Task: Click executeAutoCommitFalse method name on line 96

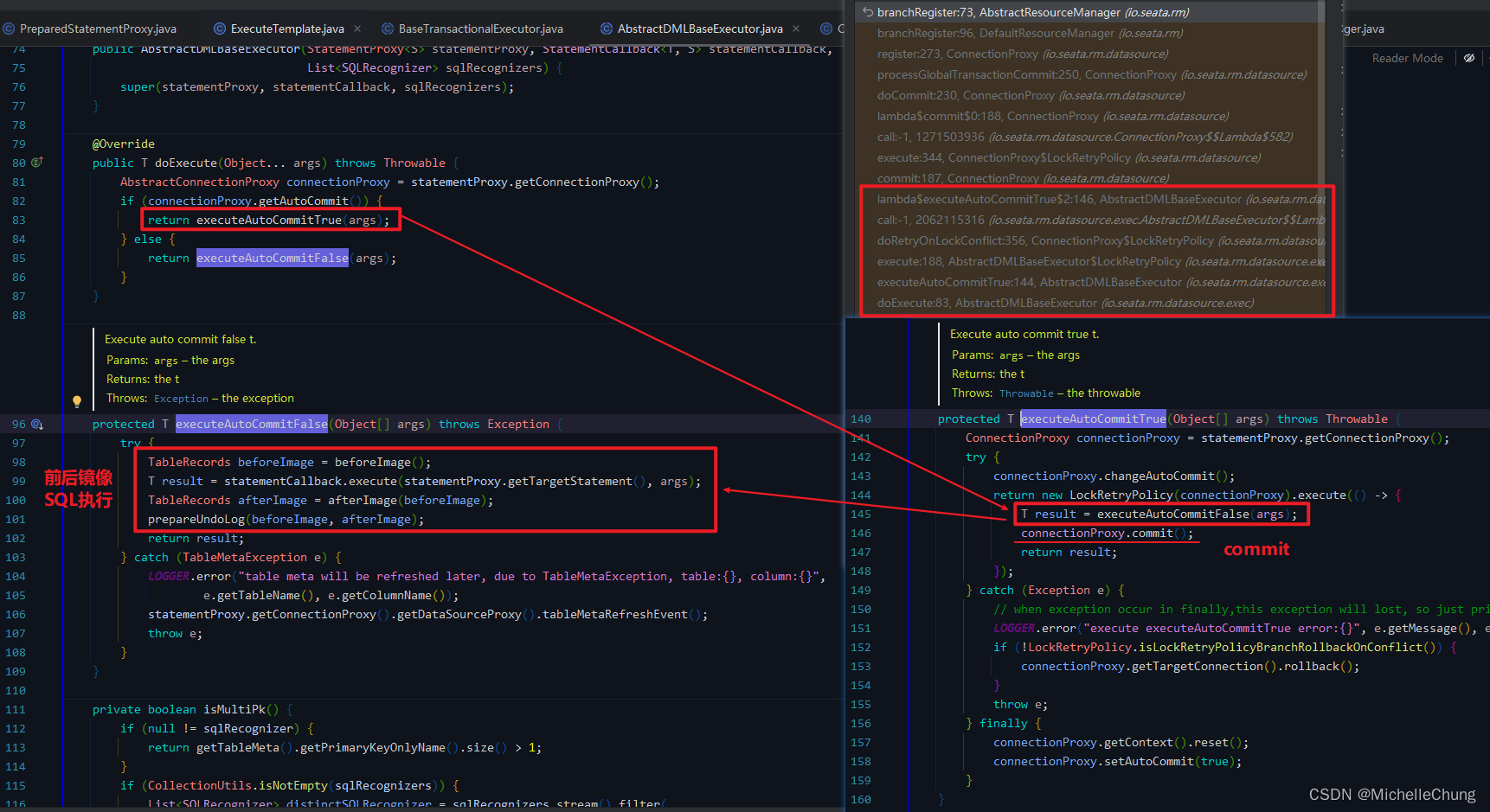Action: [x=252, y=424]
